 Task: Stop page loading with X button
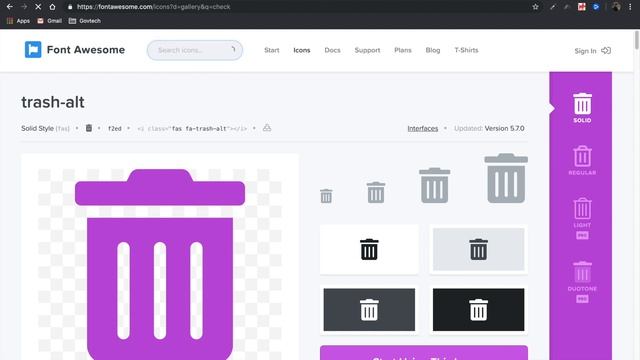38,7
